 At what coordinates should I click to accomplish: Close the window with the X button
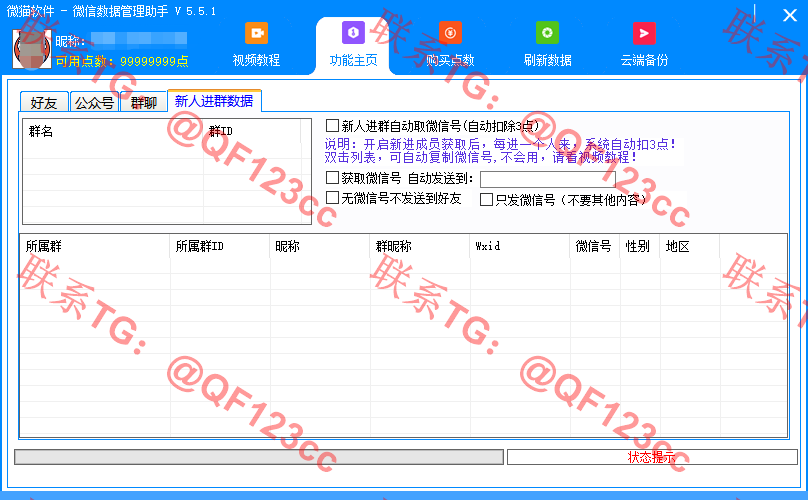tap(789, 15)
